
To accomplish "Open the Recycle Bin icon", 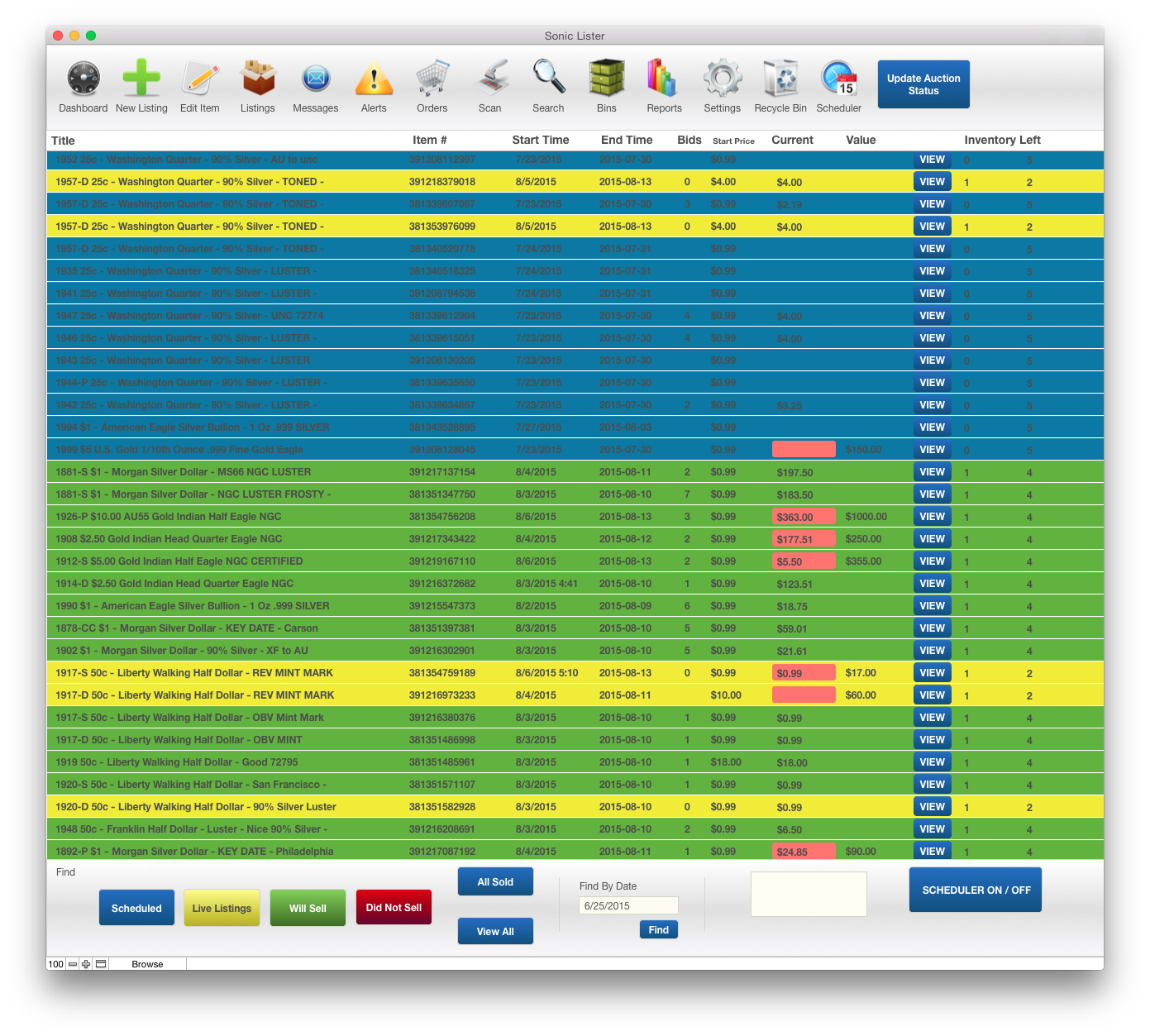I will click(x=780, y=79).
